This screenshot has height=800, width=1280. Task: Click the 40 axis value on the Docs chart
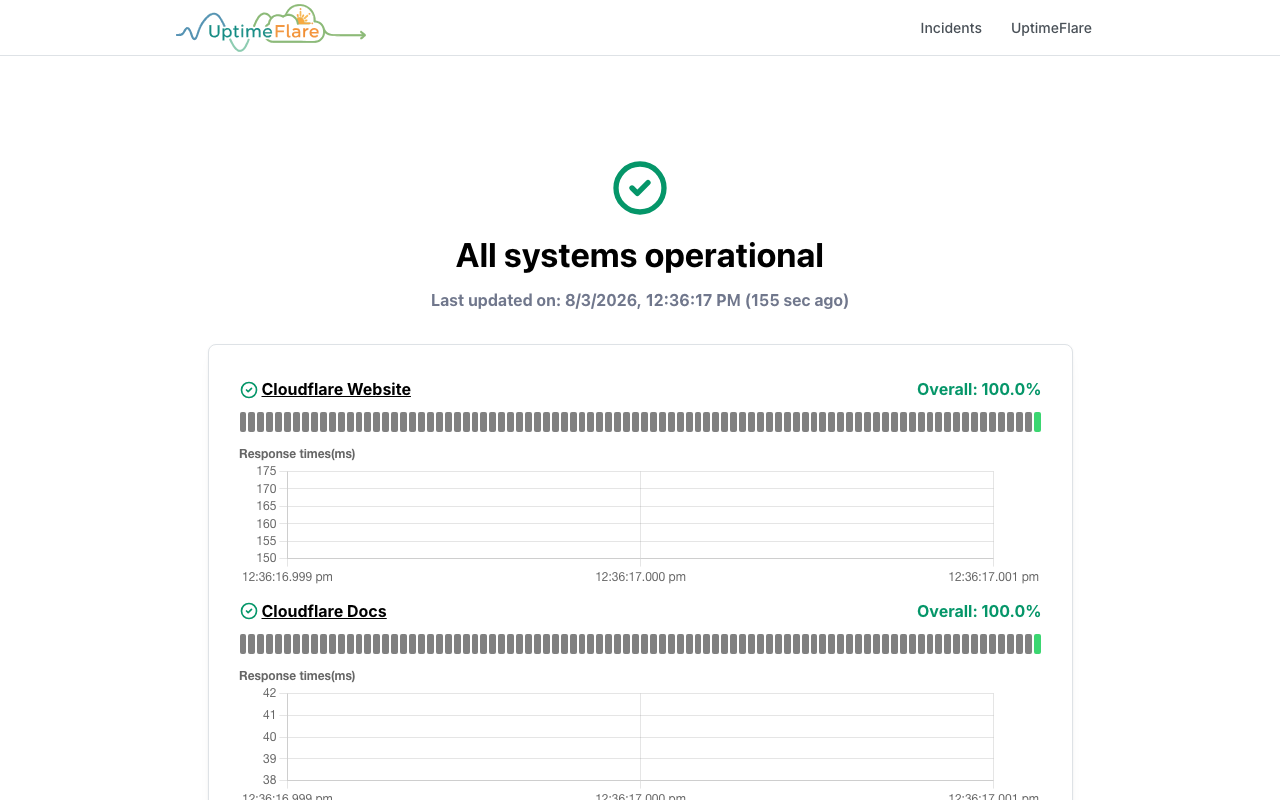click(x=269, y=737)
